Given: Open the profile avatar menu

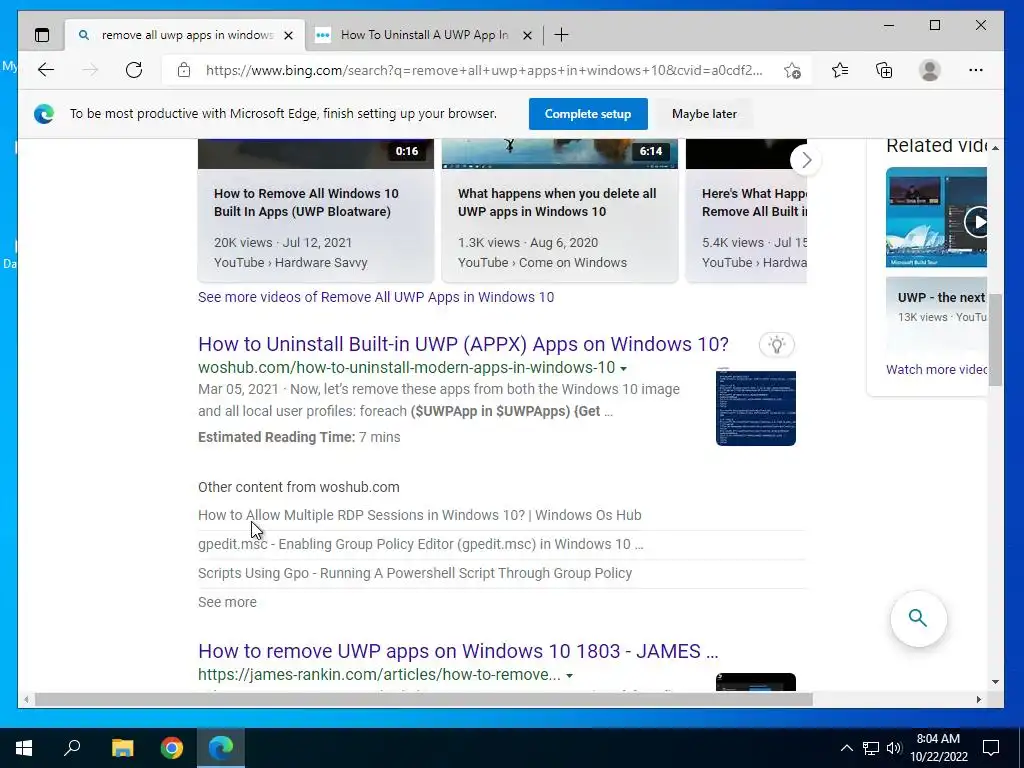Looking at the screenshot, I should tap(929, 70).
